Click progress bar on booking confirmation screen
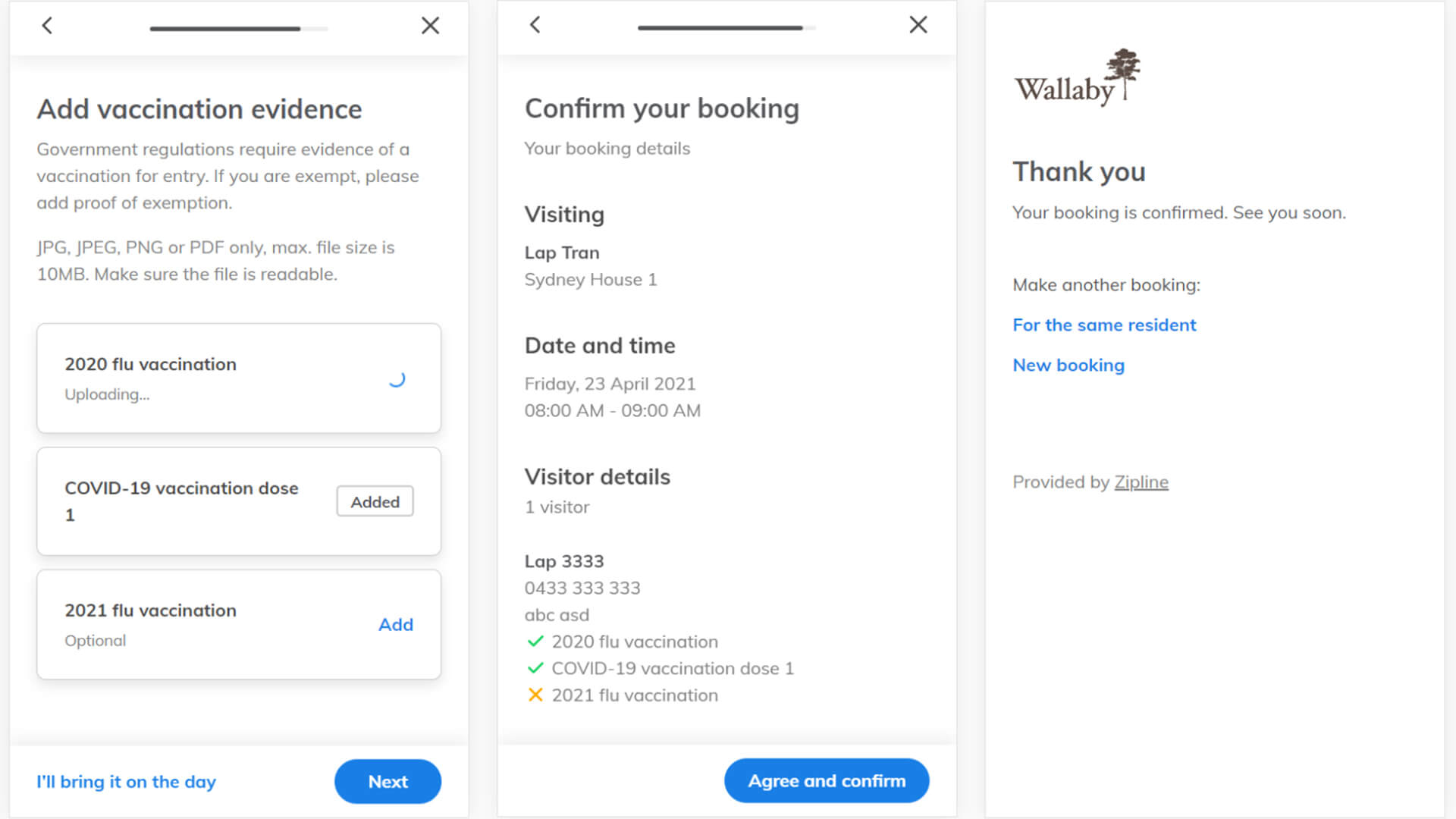Screen dimensions: 1456x819 [x=726, y=28]
